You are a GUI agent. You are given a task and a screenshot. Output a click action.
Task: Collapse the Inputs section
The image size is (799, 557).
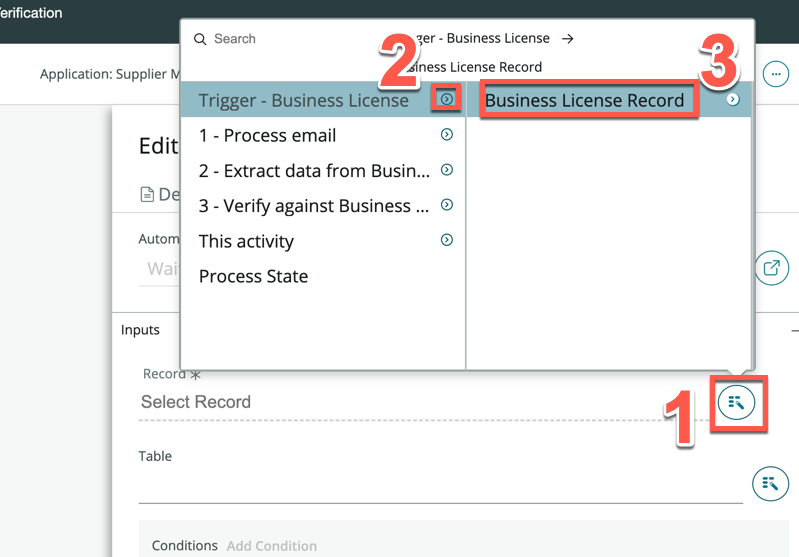(794, 330)
